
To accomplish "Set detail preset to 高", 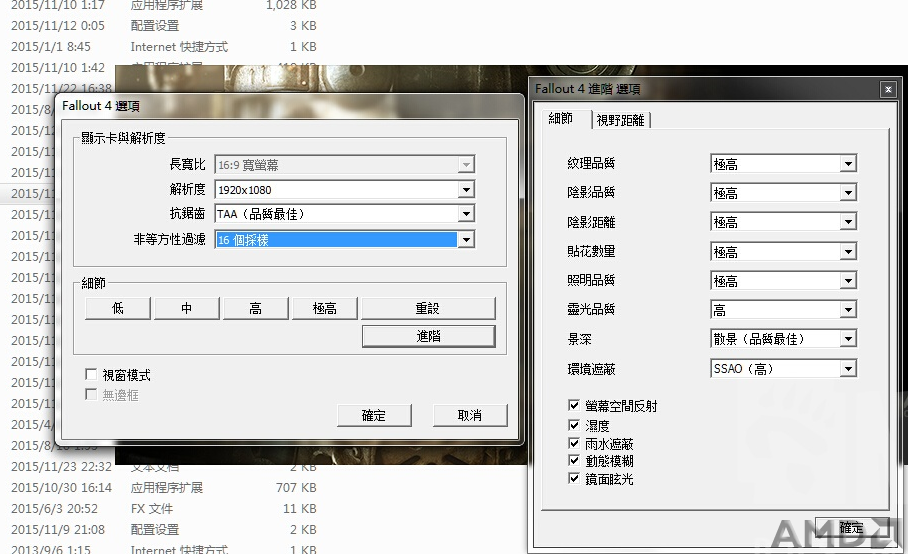I will 255,308.
